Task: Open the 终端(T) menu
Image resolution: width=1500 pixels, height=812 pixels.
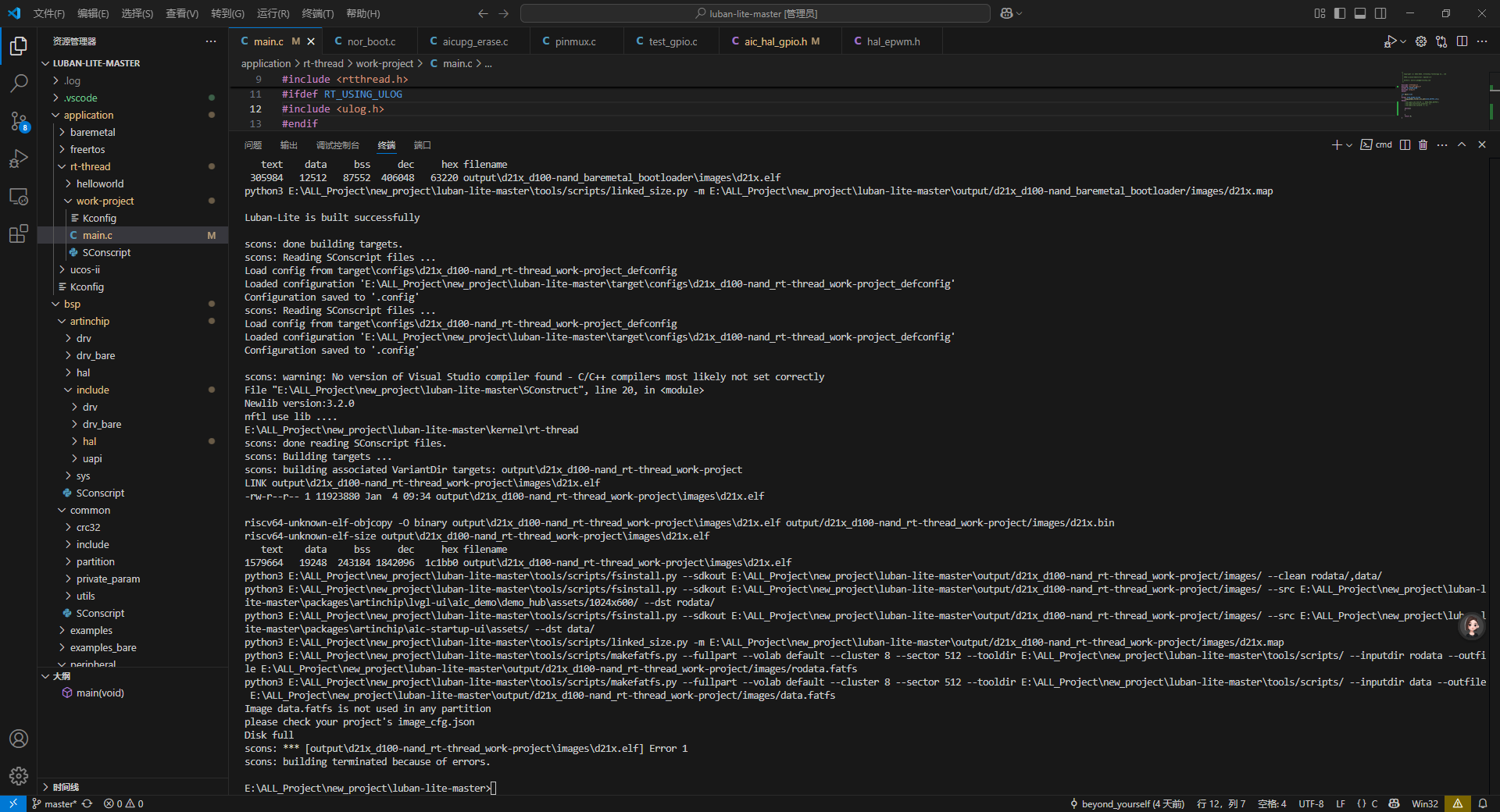Action: click(317, 13)
